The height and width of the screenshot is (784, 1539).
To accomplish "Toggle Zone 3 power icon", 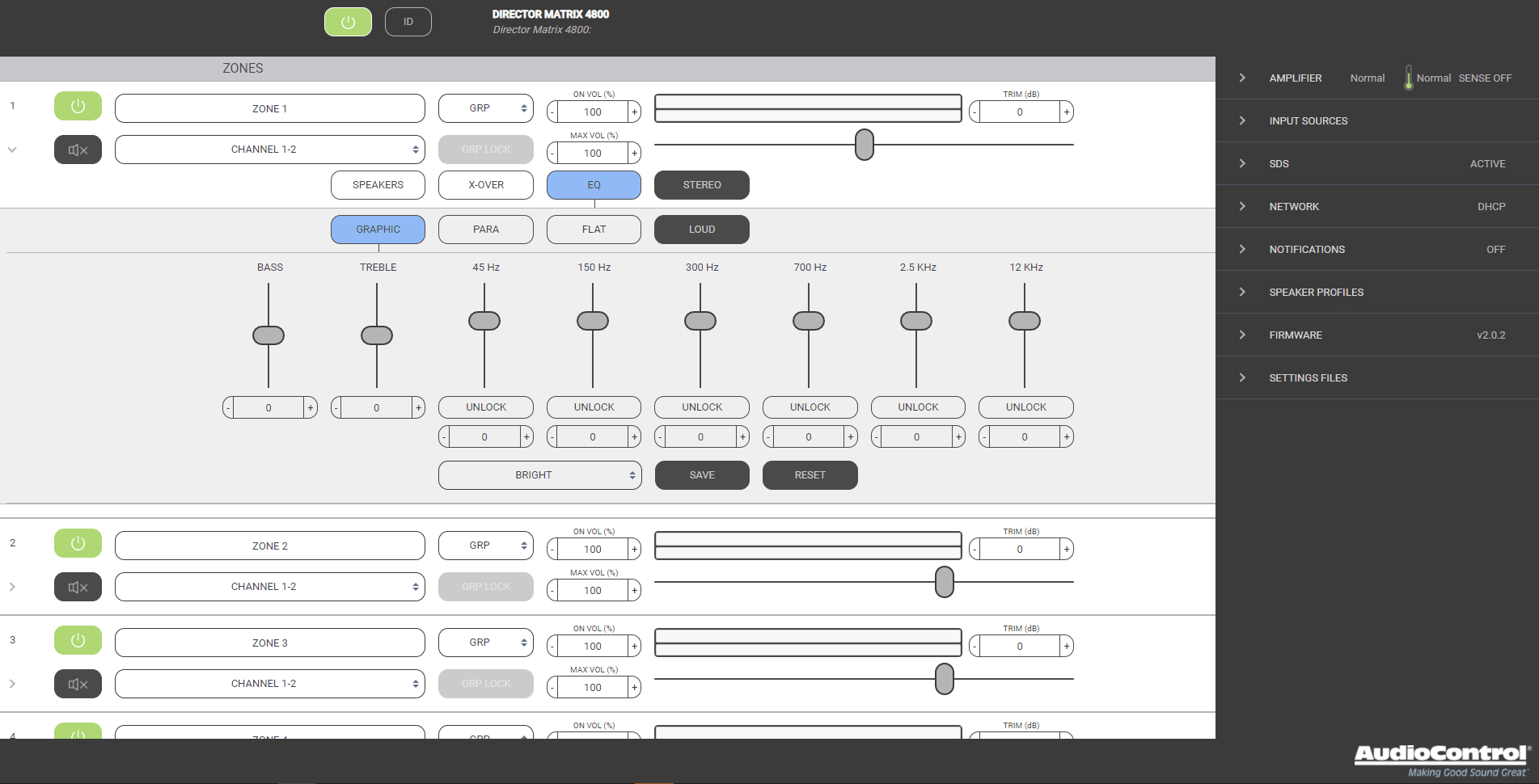I will 78,640.
